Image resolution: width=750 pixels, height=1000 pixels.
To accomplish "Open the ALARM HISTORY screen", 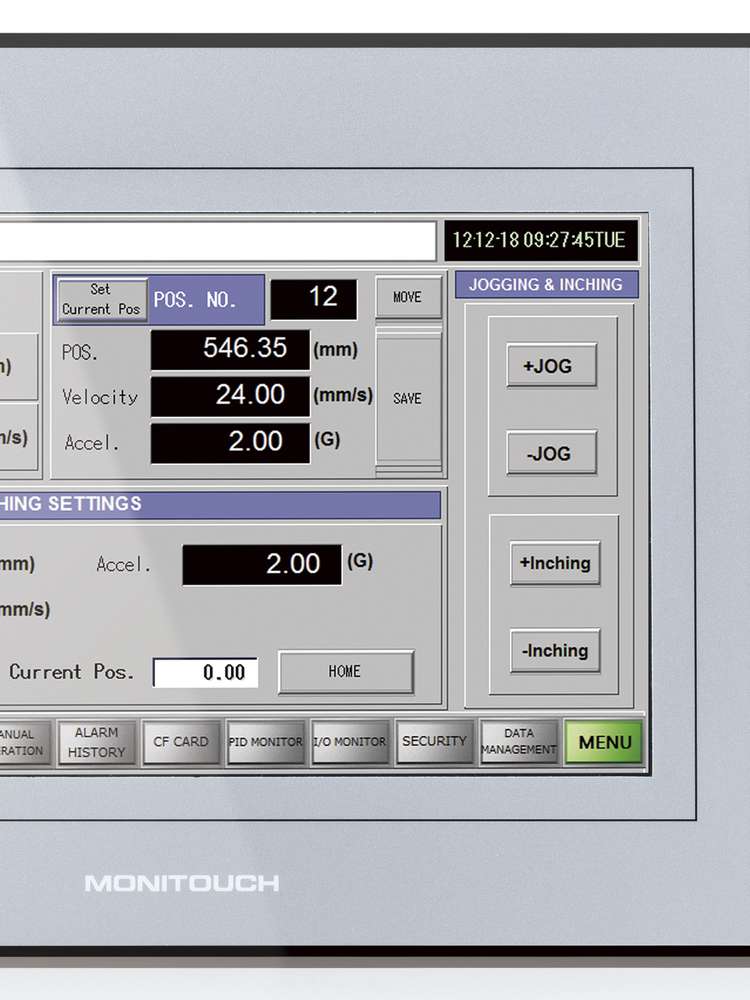I will click(x=97, y=743).
